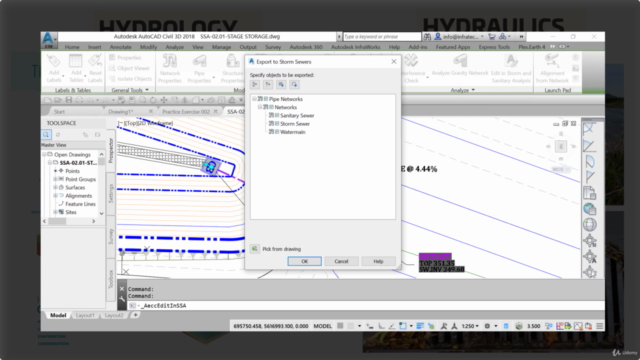Expand the Surfaces tree node
The image size is (640, 360).
[x=55, y=187]
